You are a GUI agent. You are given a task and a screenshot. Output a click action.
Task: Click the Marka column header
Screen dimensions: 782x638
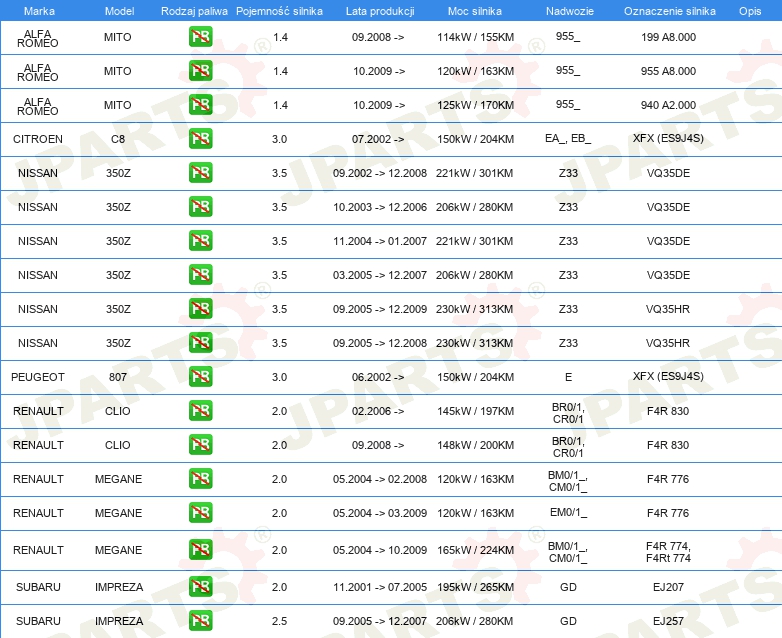coord(39,11)
